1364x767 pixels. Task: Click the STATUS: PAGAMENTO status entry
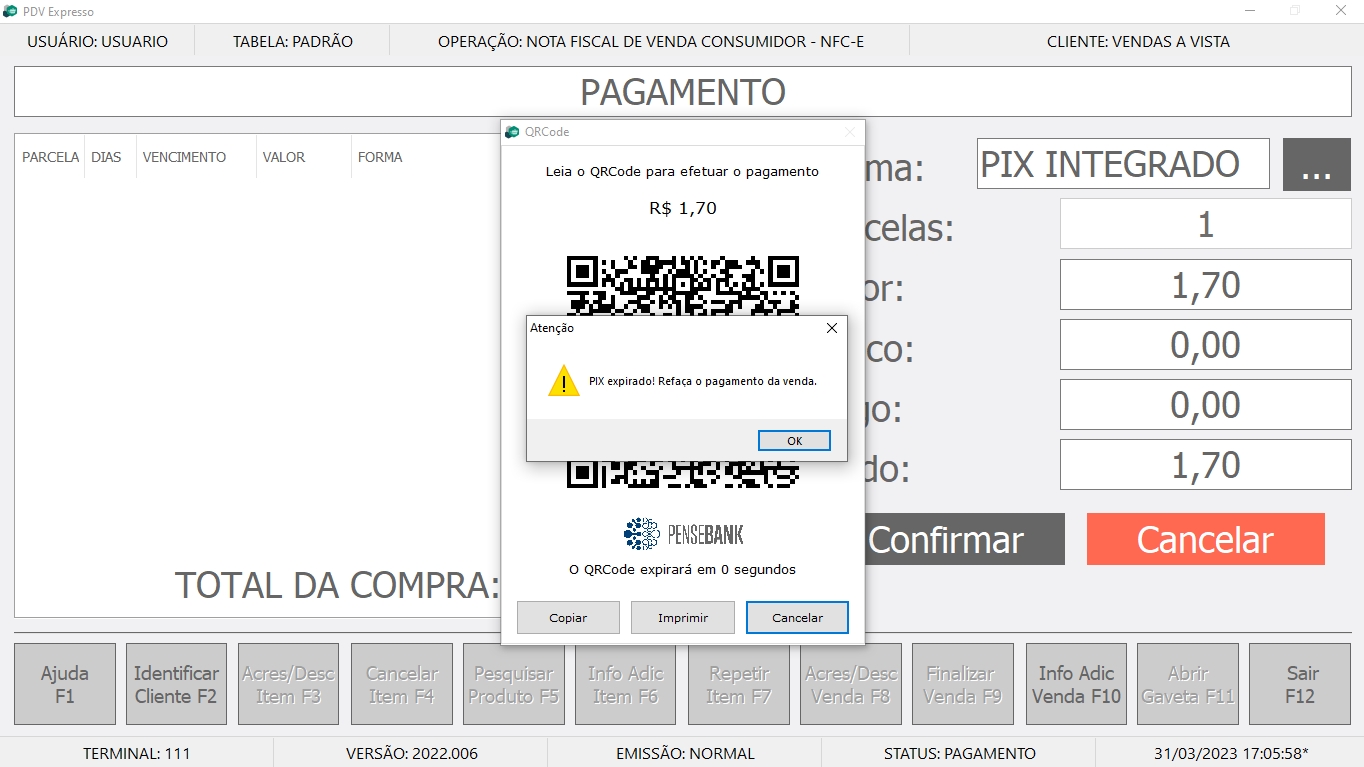(960, 753)
